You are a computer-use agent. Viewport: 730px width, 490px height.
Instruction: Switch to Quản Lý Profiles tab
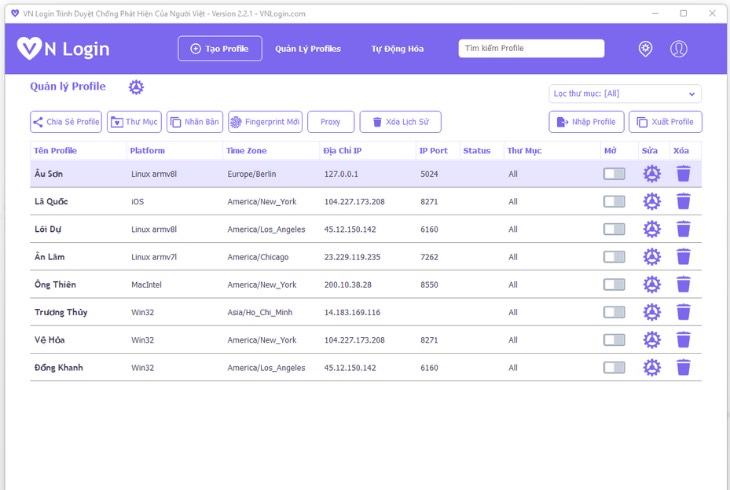pos(308,48)
